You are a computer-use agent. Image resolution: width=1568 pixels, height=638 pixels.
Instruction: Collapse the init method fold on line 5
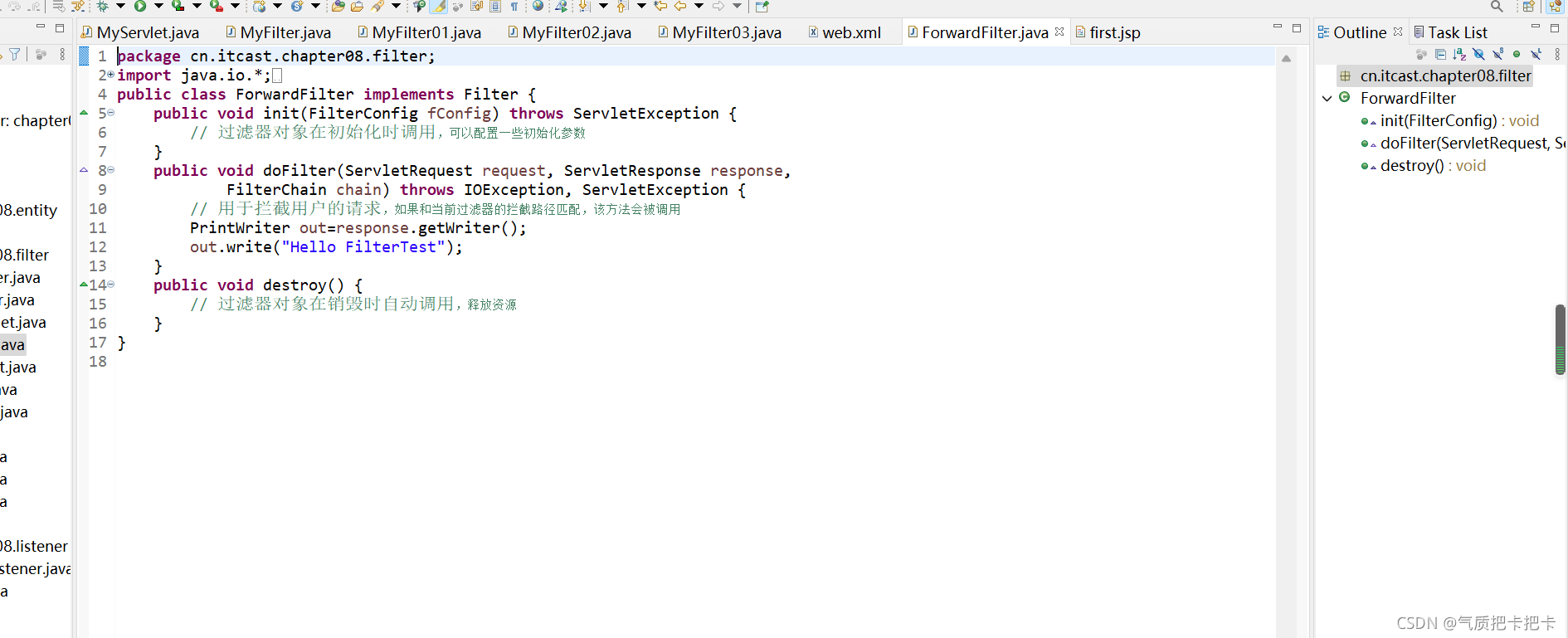coord(110,113)
